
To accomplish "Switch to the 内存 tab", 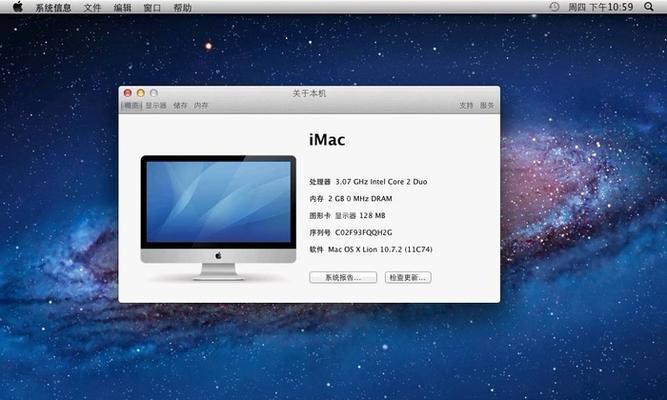I will (x=201, y=105).
